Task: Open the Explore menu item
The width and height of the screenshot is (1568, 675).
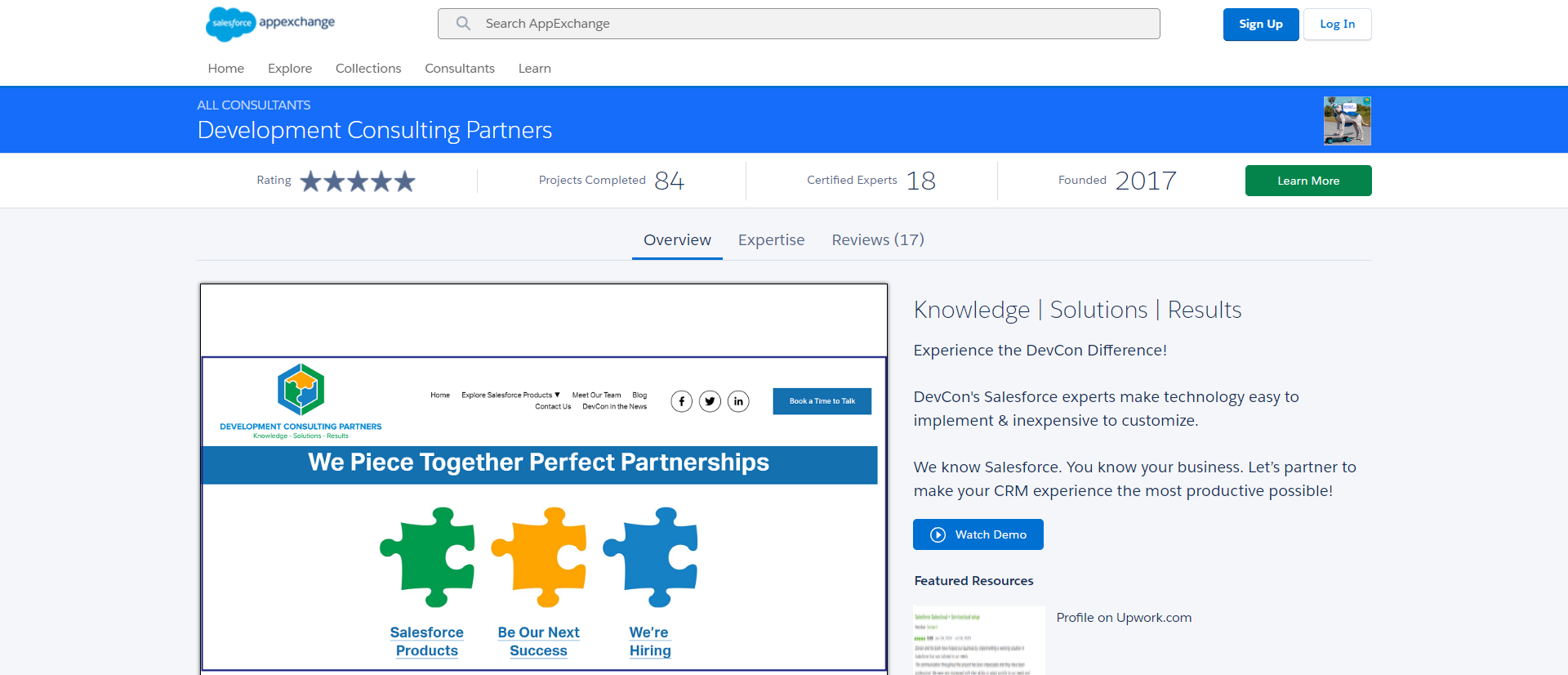Action: point(290,69)
